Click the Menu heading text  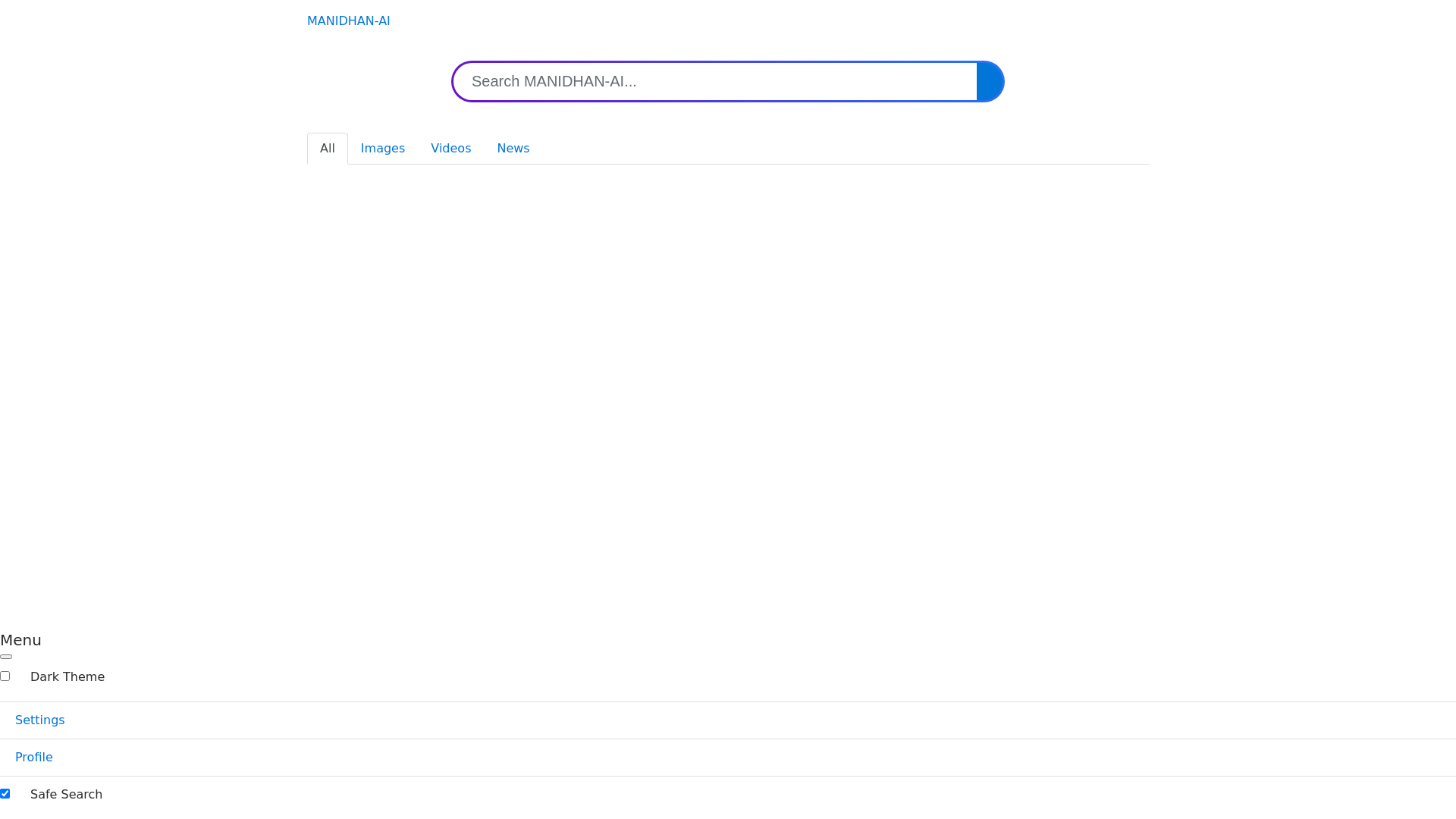point(20,640)
